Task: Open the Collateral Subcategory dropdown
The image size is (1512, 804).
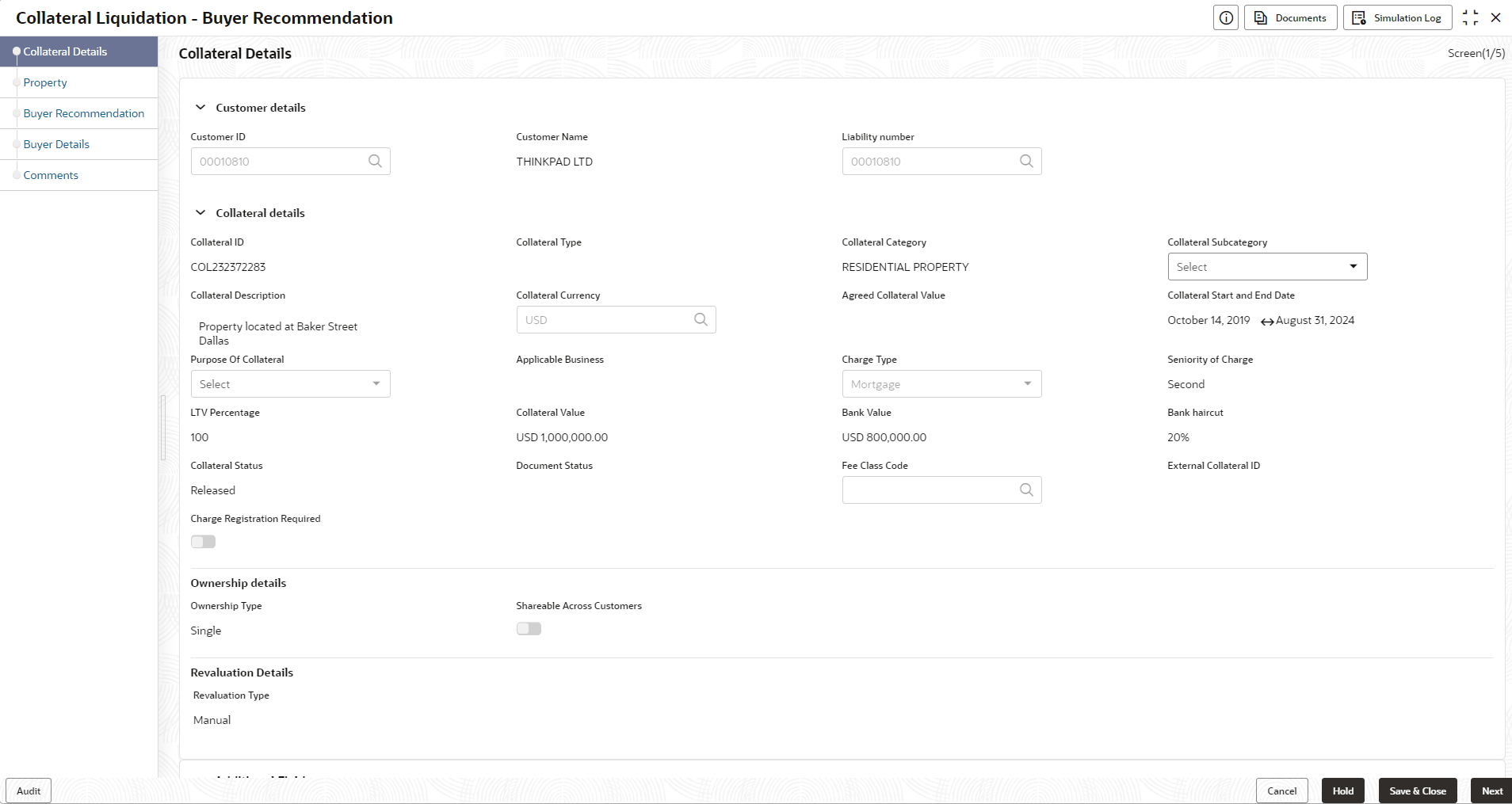Action: [1267, 267]
